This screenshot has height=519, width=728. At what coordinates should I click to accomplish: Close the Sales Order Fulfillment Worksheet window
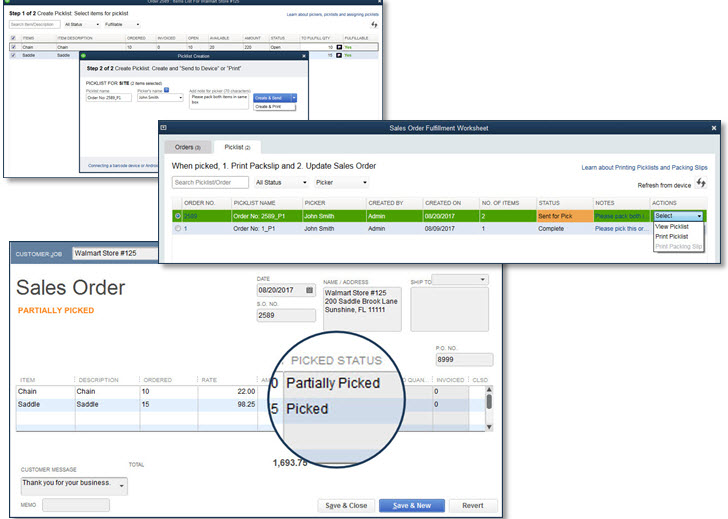pyautogui.click(x=714, y=128)
